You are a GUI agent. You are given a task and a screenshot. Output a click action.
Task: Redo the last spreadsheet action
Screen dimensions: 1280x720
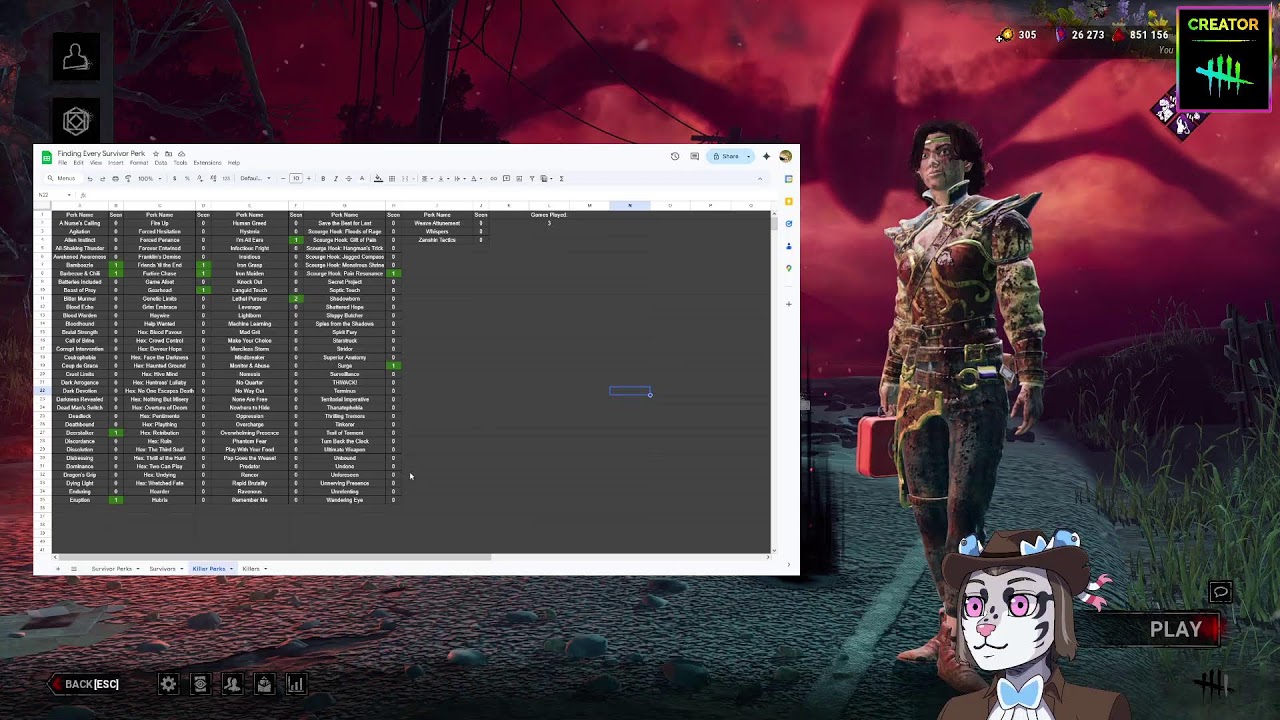coord(102,178)
